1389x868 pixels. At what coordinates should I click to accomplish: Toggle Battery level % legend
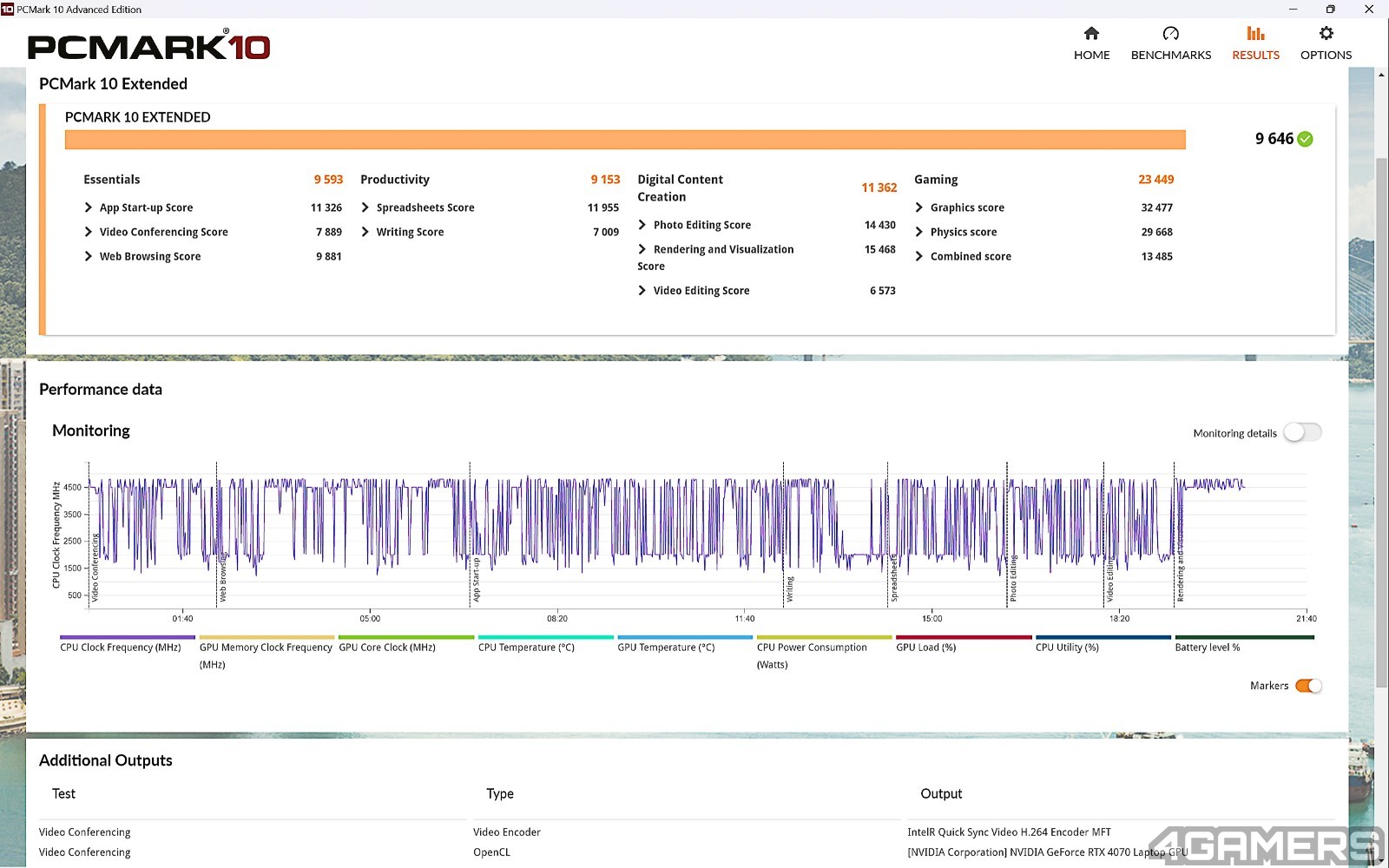1243,644
